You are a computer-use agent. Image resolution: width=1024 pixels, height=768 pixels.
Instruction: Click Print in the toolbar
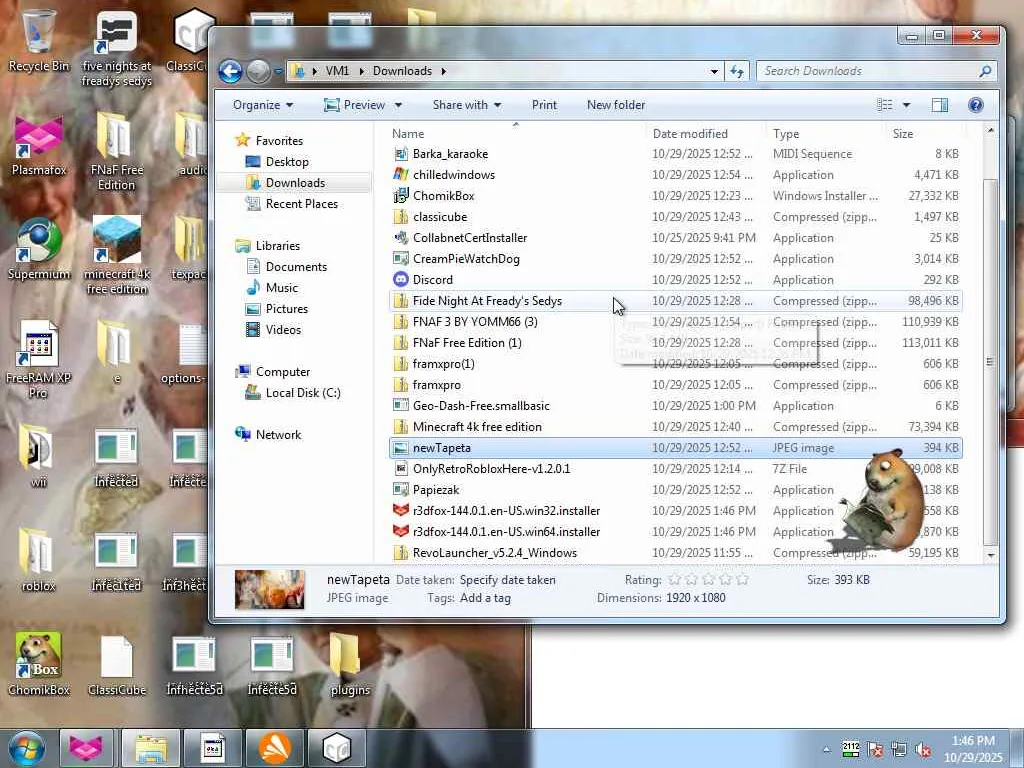pyautogui.click(x=544, y=105)
